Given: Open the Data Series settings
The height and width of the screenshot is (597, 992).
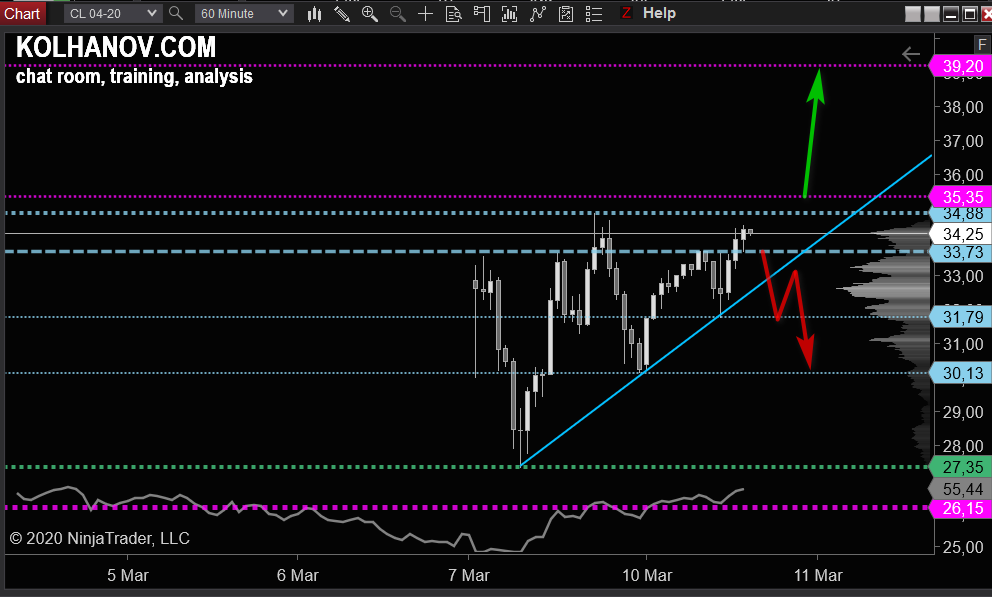Looking at the screenshot, I should click(511, 13).
